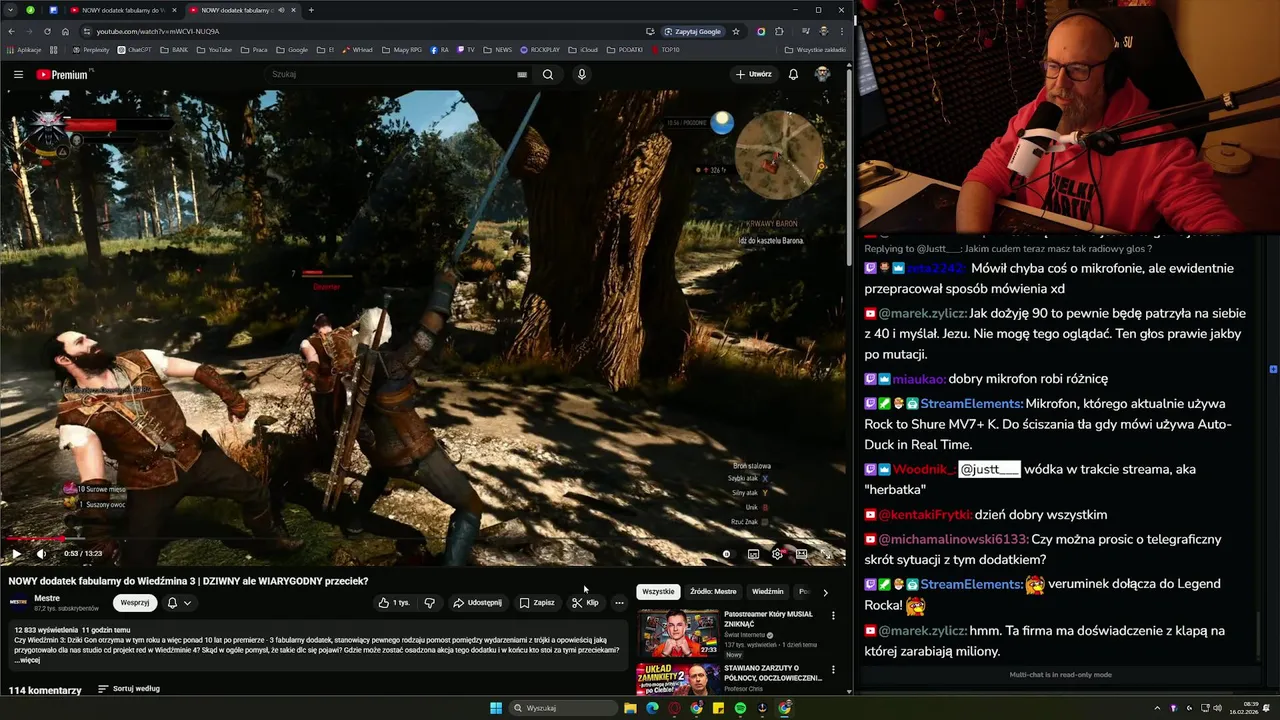The width and height of the screenshot is (1280, 720).
Task: Open options for Patostreamer video suggestion
Action: (833, 616)
